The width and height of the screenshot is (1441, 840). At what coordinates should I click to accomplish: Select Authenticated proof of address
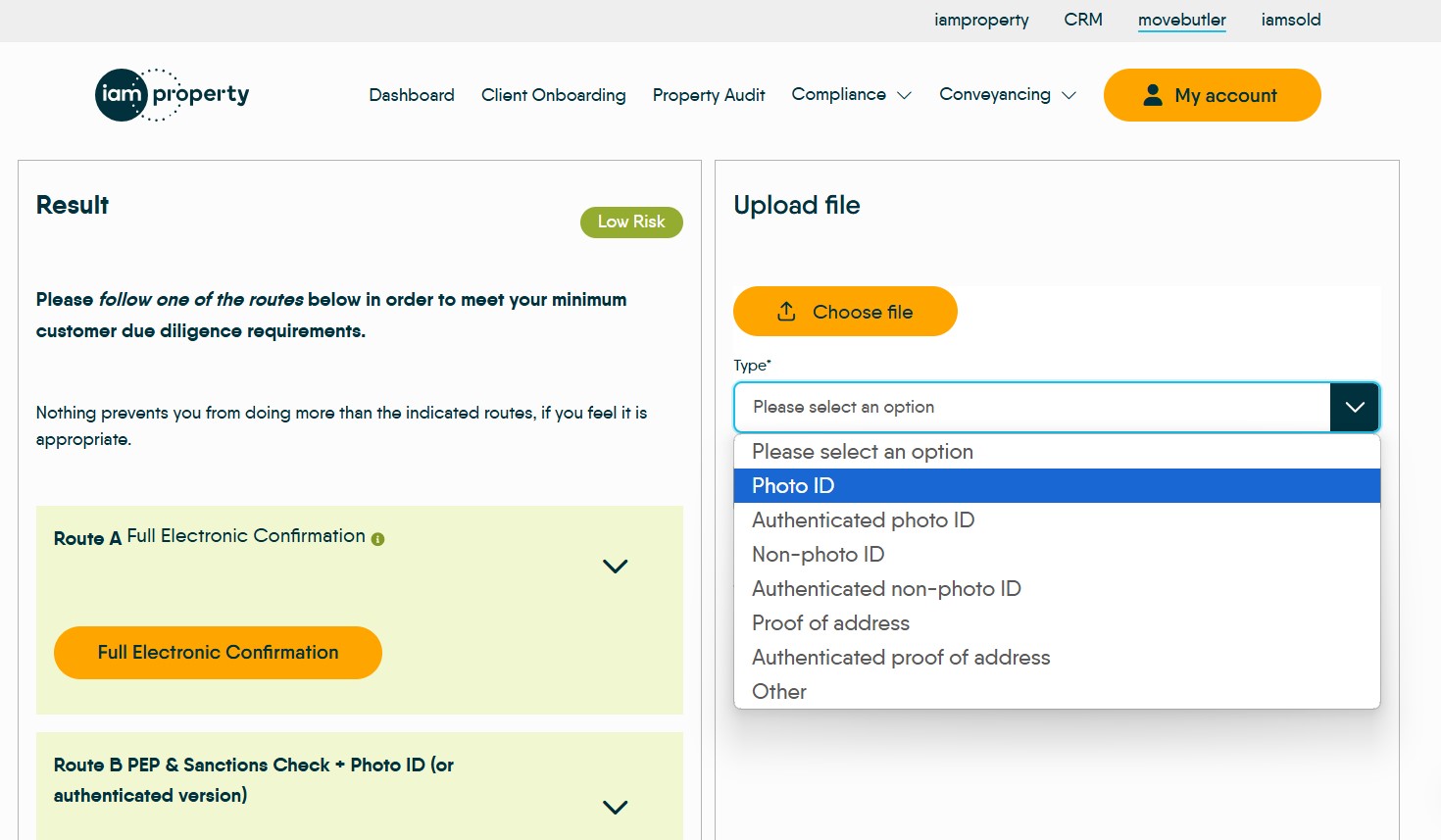point(900,658)
